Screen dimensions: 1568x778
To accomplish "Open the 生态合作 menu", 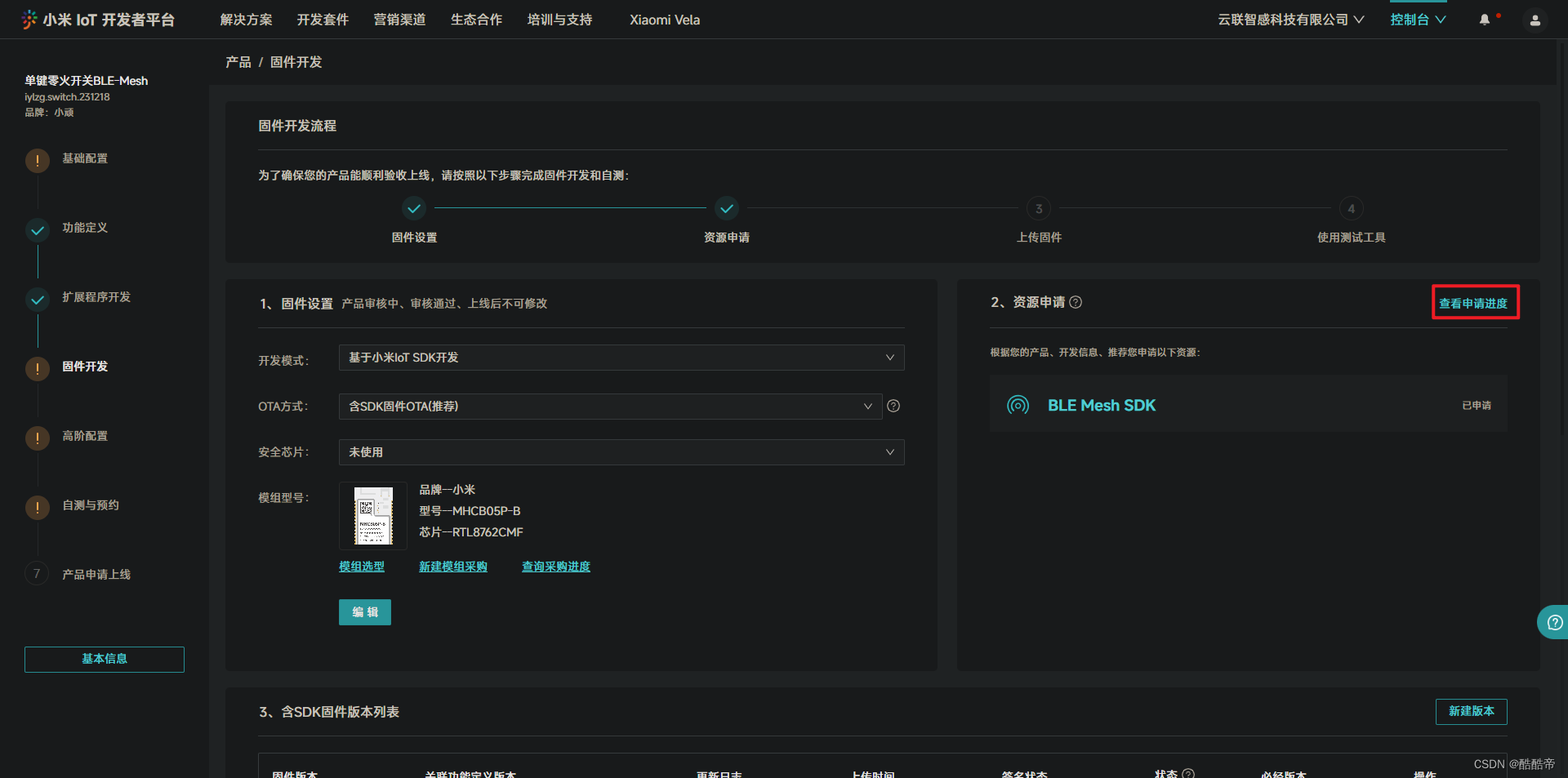I will (476, 20).
